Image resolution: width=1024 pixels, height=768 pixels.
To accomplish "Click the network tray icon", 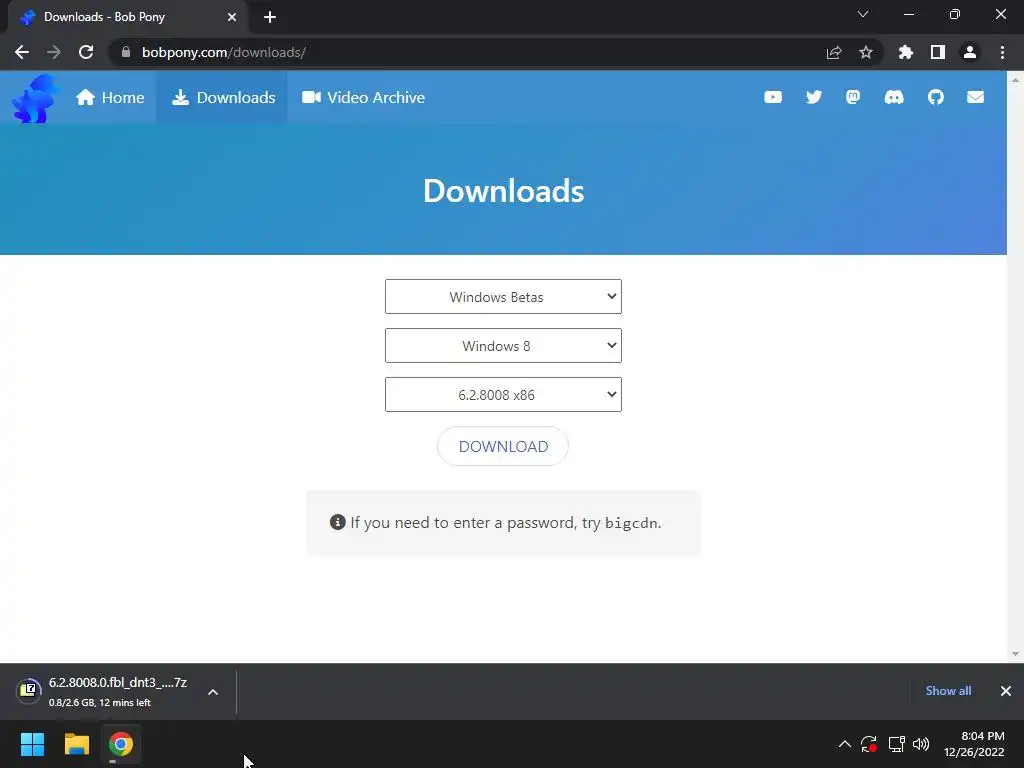I will [896, 744].
